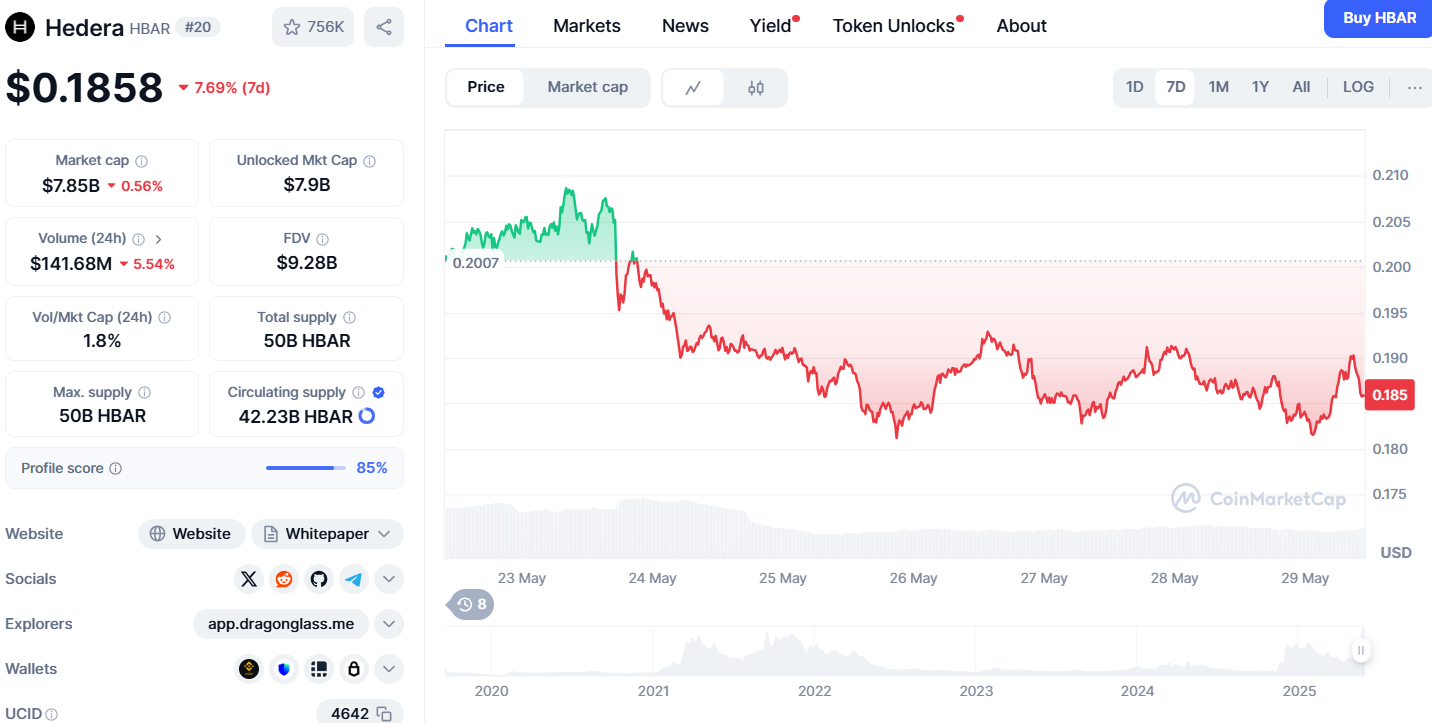Switch to the Token Unlocks tab
1432x723 pixels.
click(894, 26)
